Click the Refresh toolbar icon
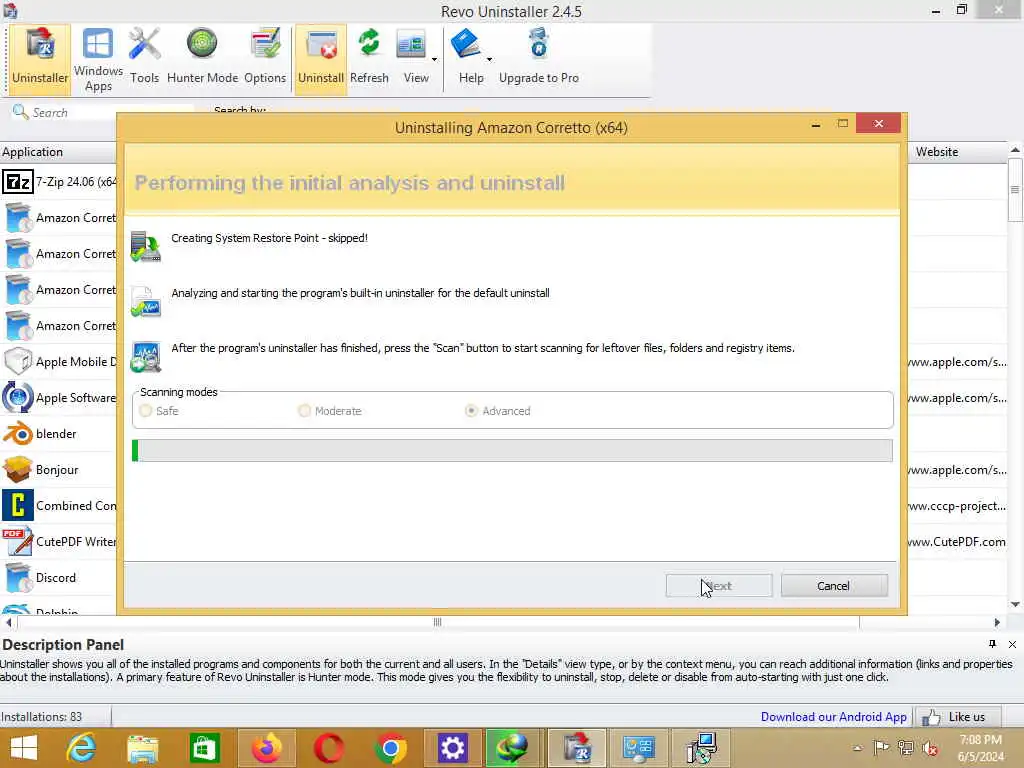Viewport: 1024px width, 768px height. tap(369, 57)
